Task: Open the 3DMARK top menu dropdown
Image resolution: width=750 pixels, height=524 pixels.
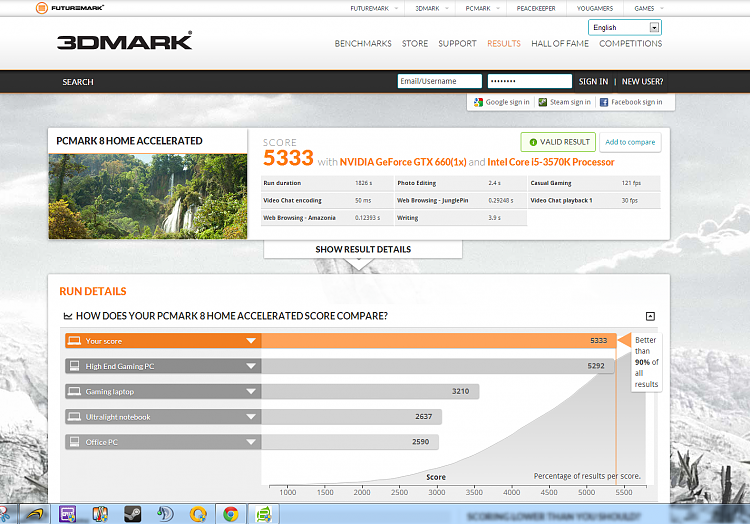Action: pyautogui.click(x=432, y=8)
